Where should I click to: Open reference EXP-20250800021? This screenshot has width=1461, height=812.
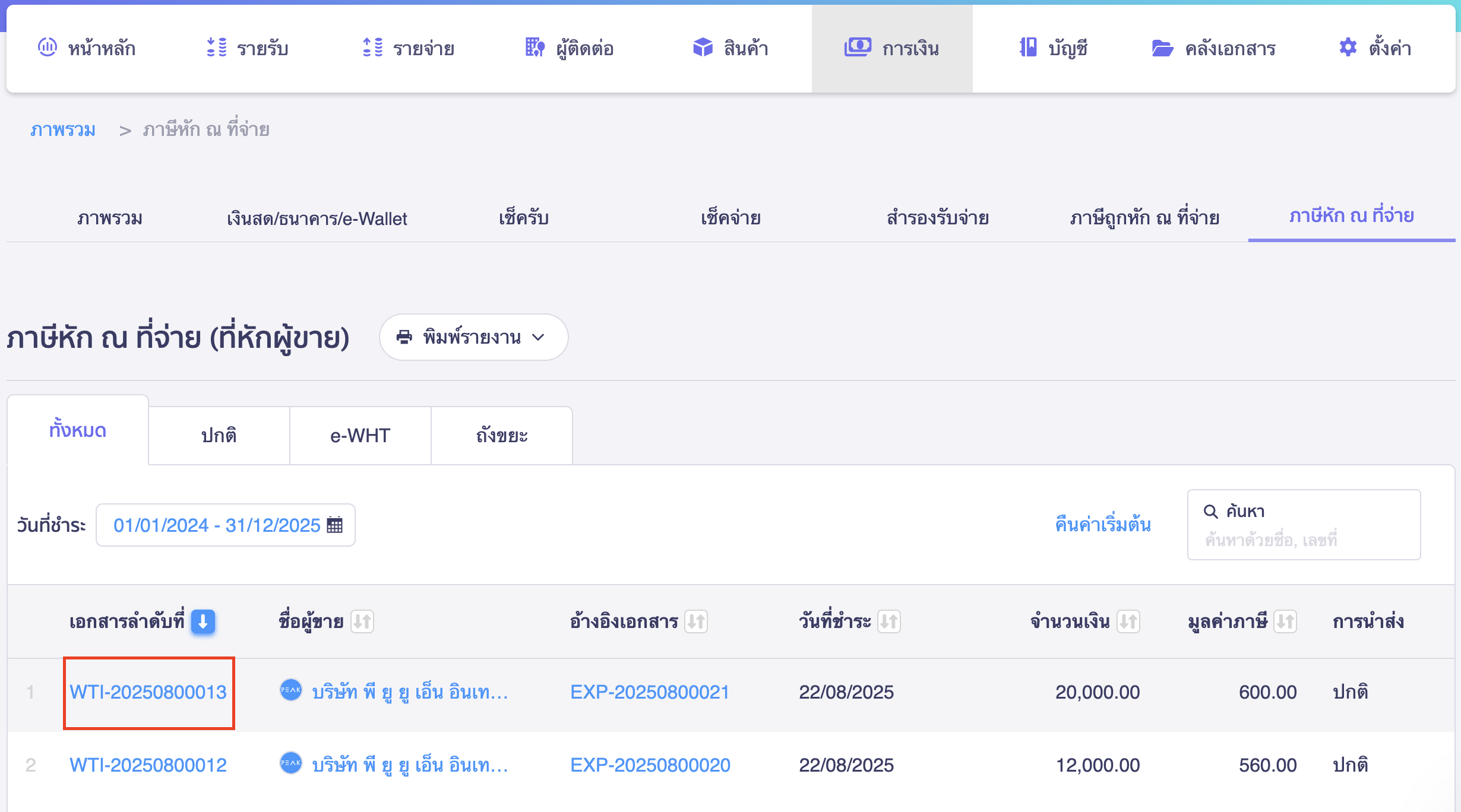click(650, 692)
